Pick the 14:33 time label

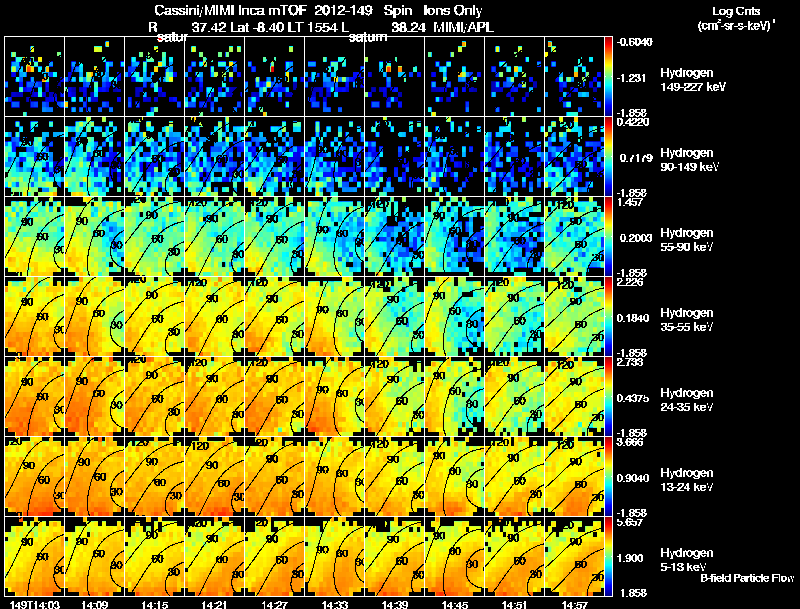(335, 604)
